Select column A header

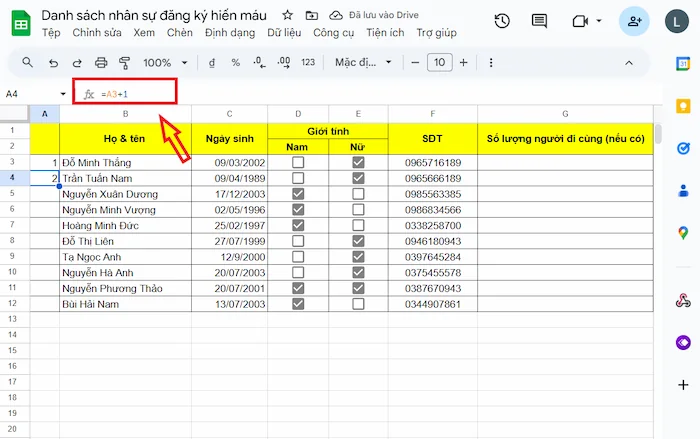coord(45,114)
